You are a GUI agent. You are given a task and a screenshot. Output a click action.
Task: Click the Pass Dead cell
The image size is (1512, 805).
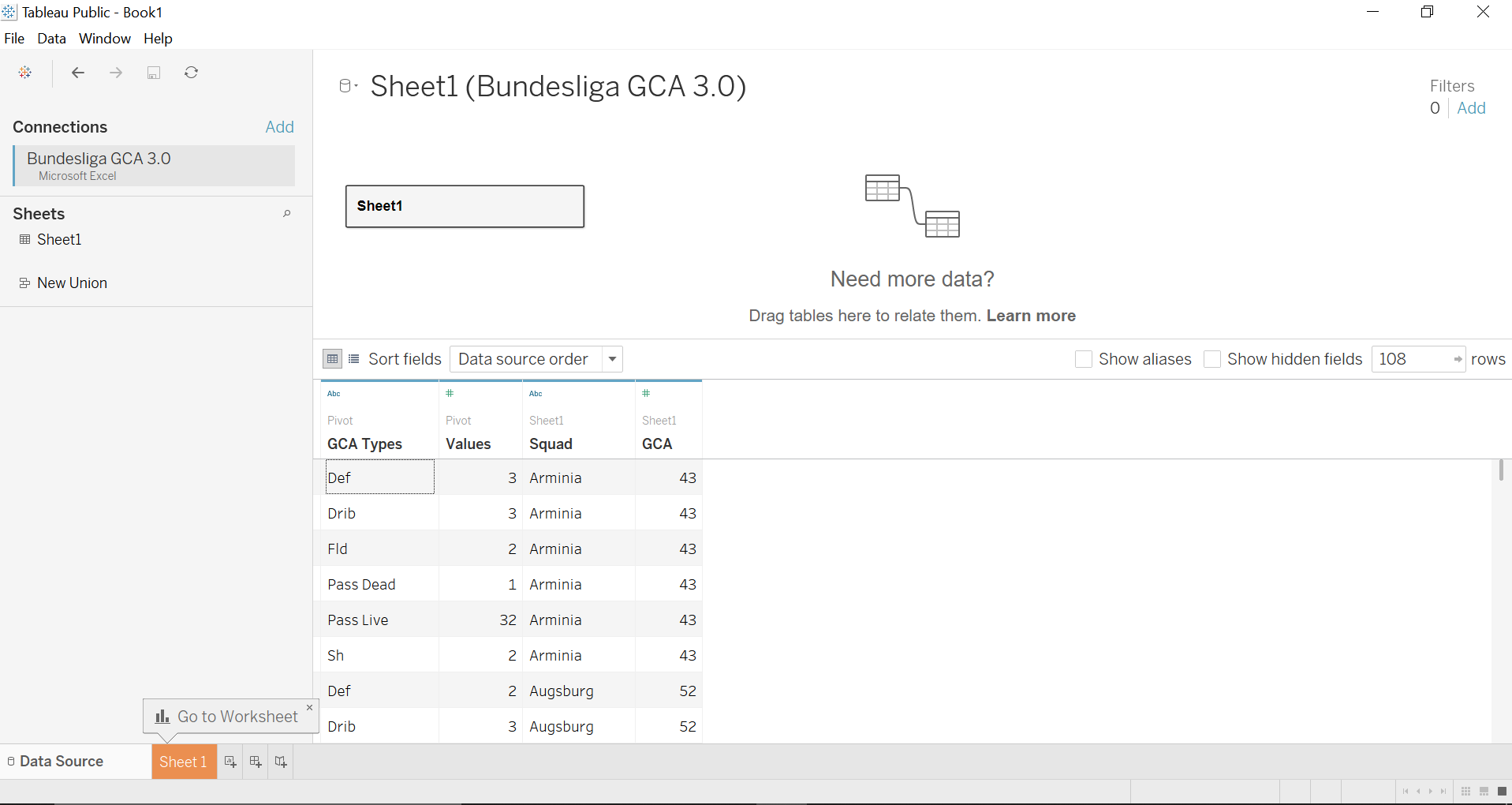click(x=379, y=585)
